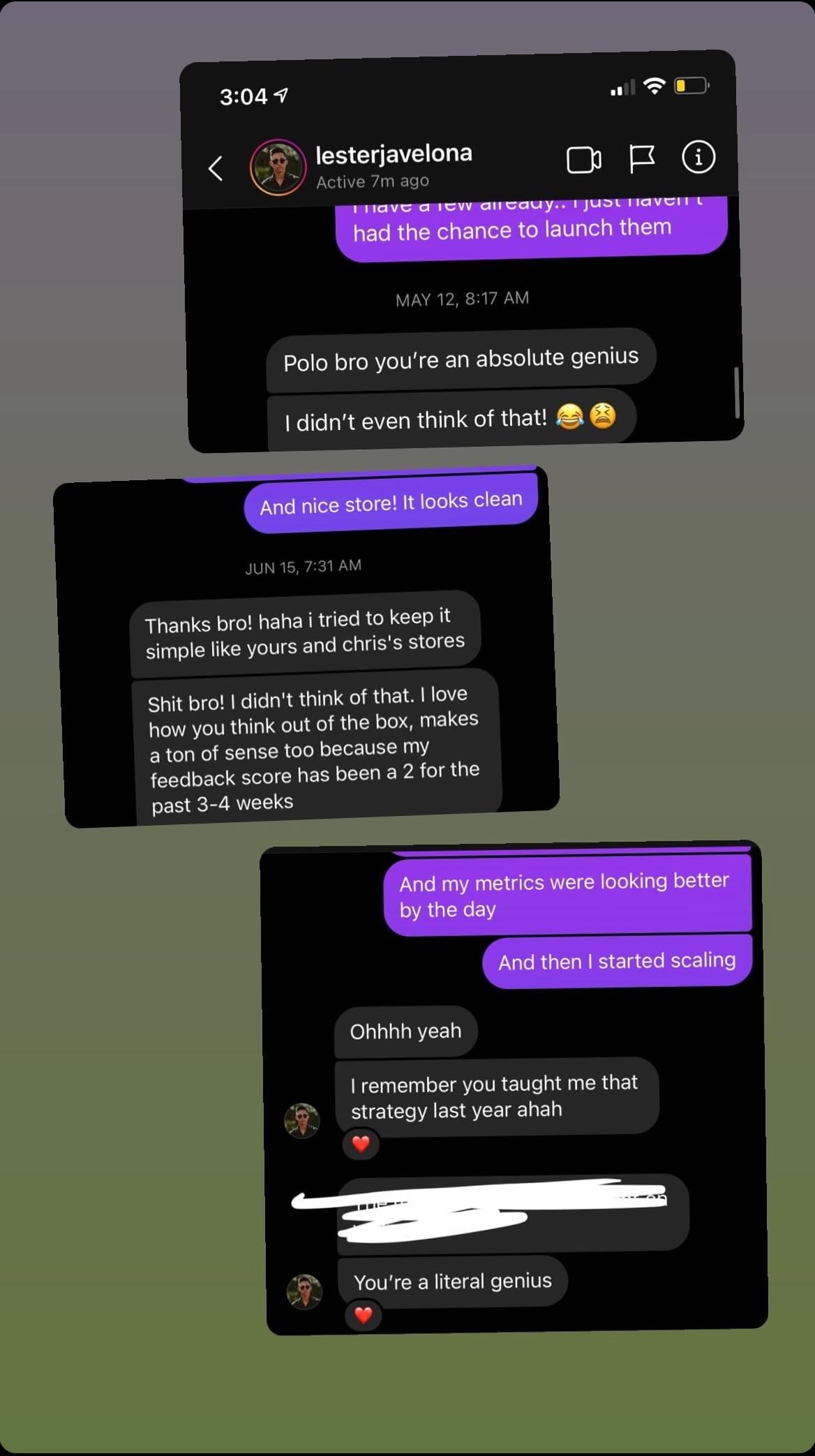Tap the back chevron arrow
Image resolution: width=815 pixels, height=1456 pixels.
point(216,168)
